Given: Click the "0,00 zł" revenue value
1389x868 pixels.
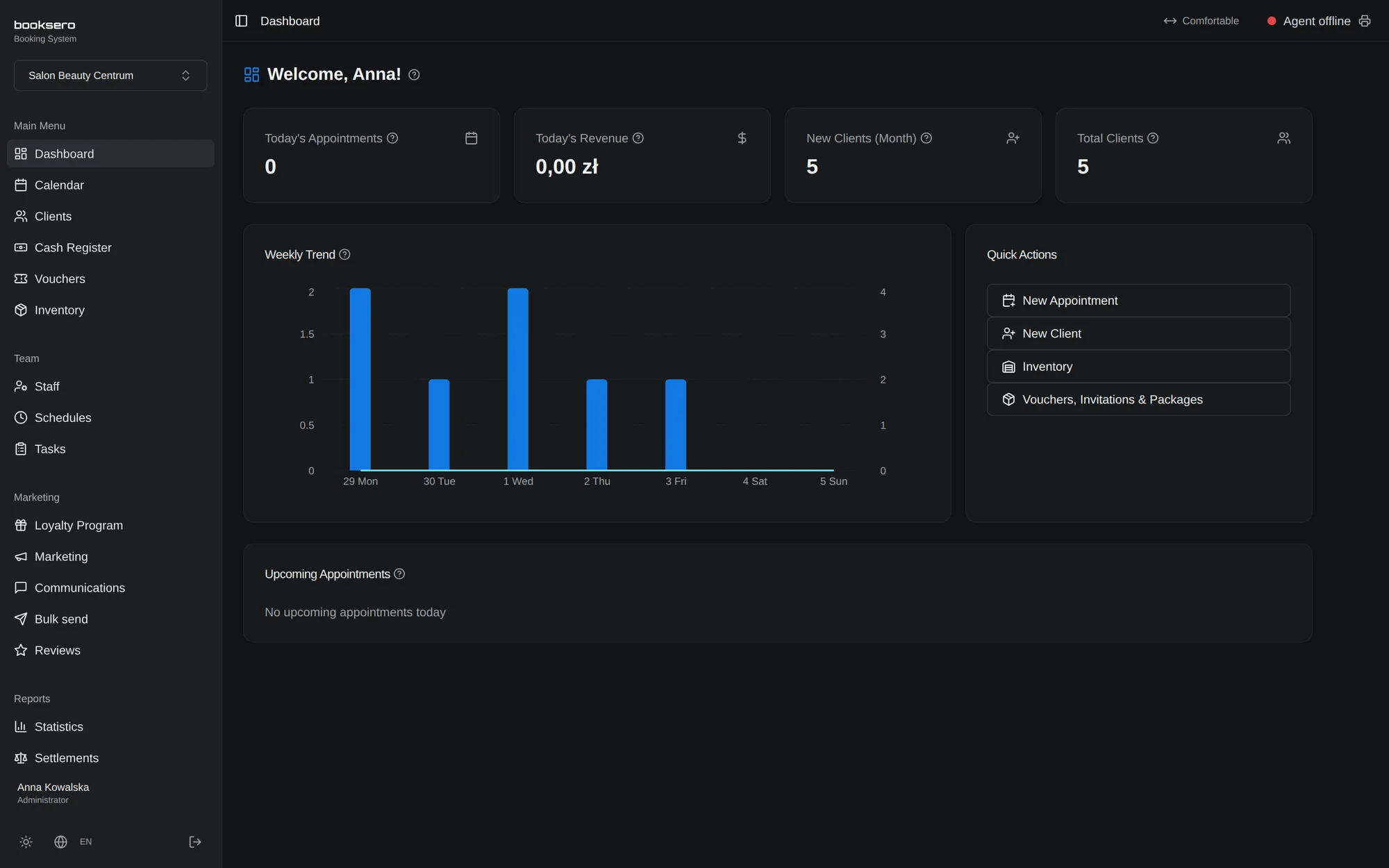Looking at the screenshot, I should click(x=567, y=167).
